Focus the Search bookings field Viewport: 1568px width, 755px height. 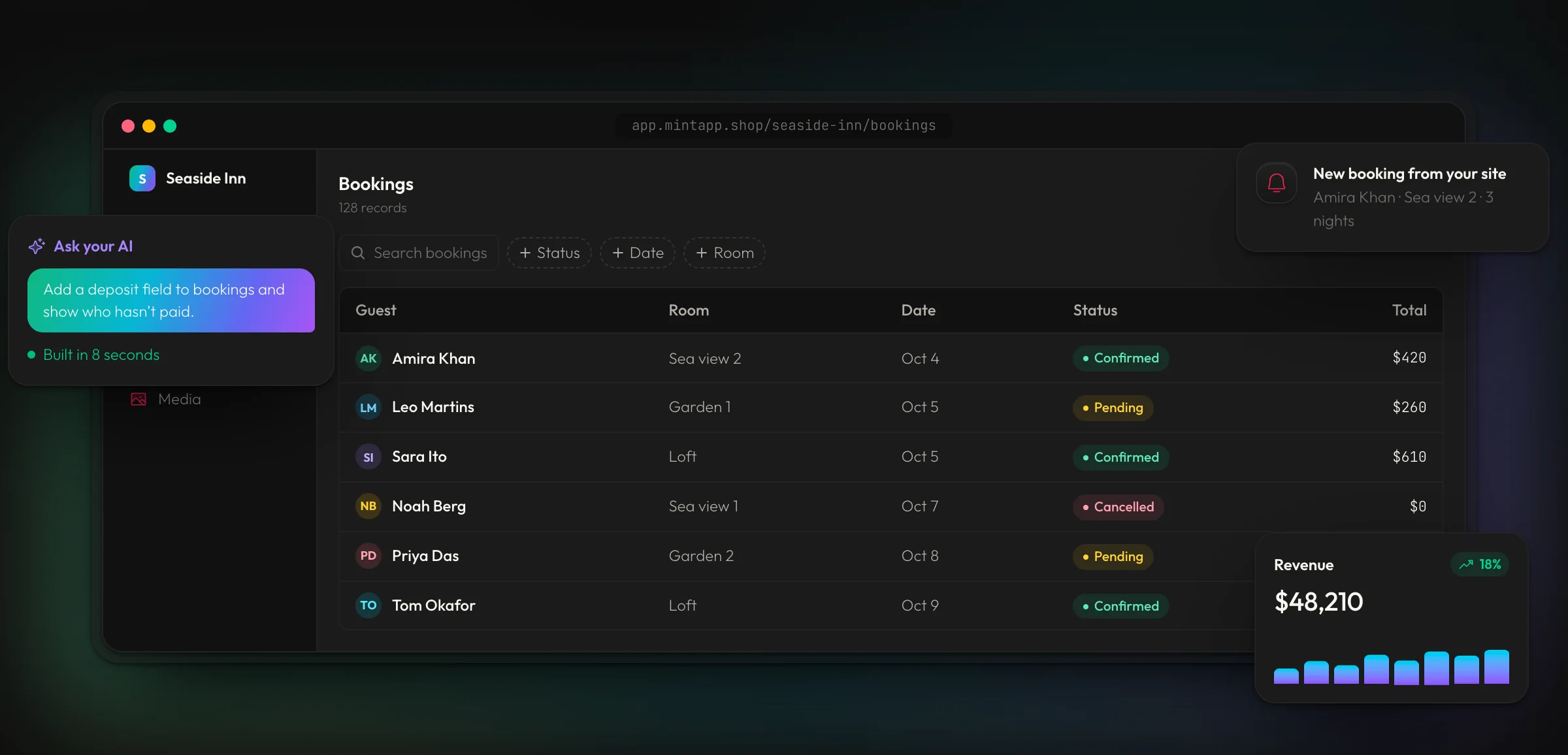coord(419,253)
